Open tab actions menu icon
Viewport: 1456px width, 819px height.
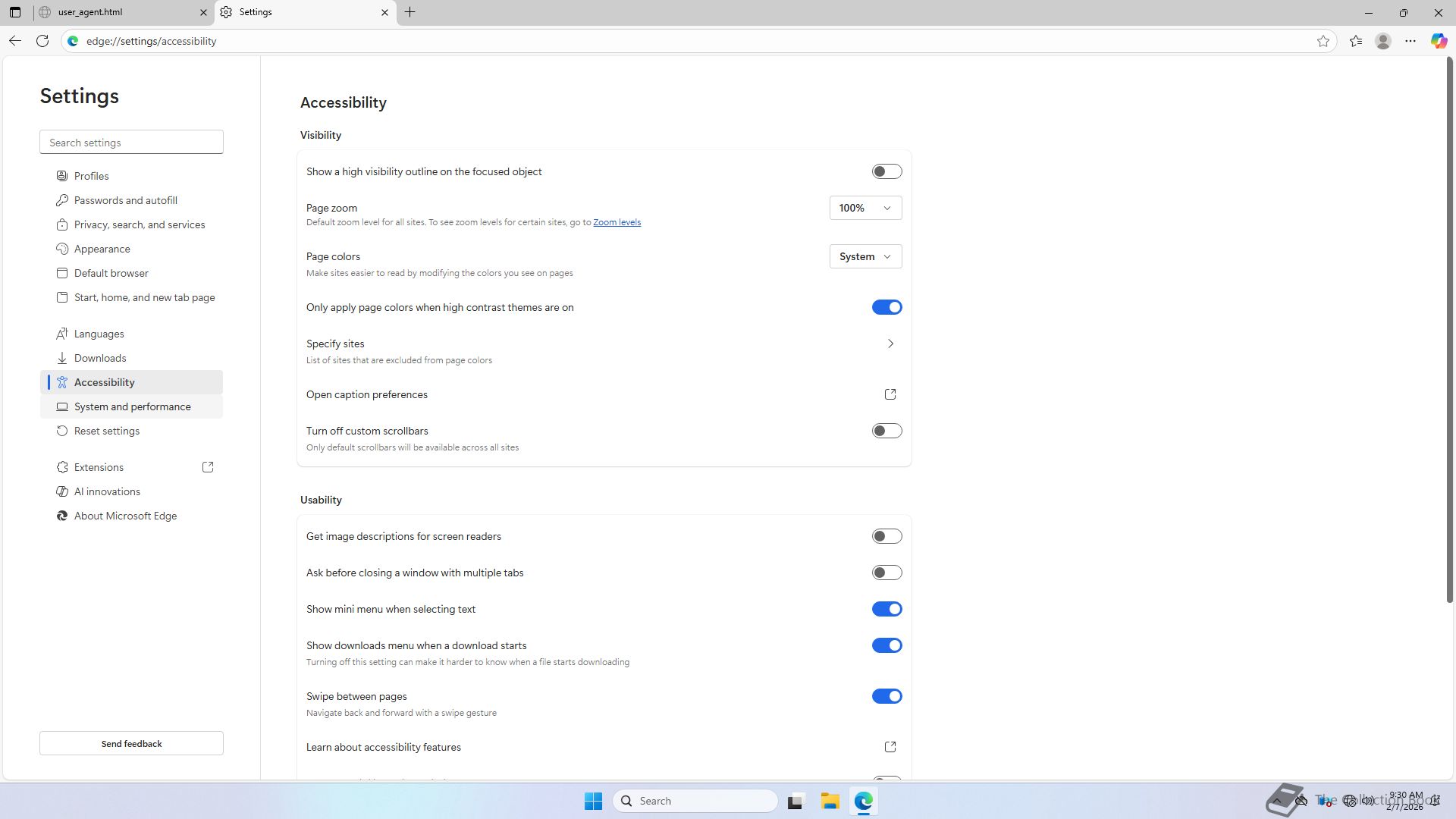point(15,12)
